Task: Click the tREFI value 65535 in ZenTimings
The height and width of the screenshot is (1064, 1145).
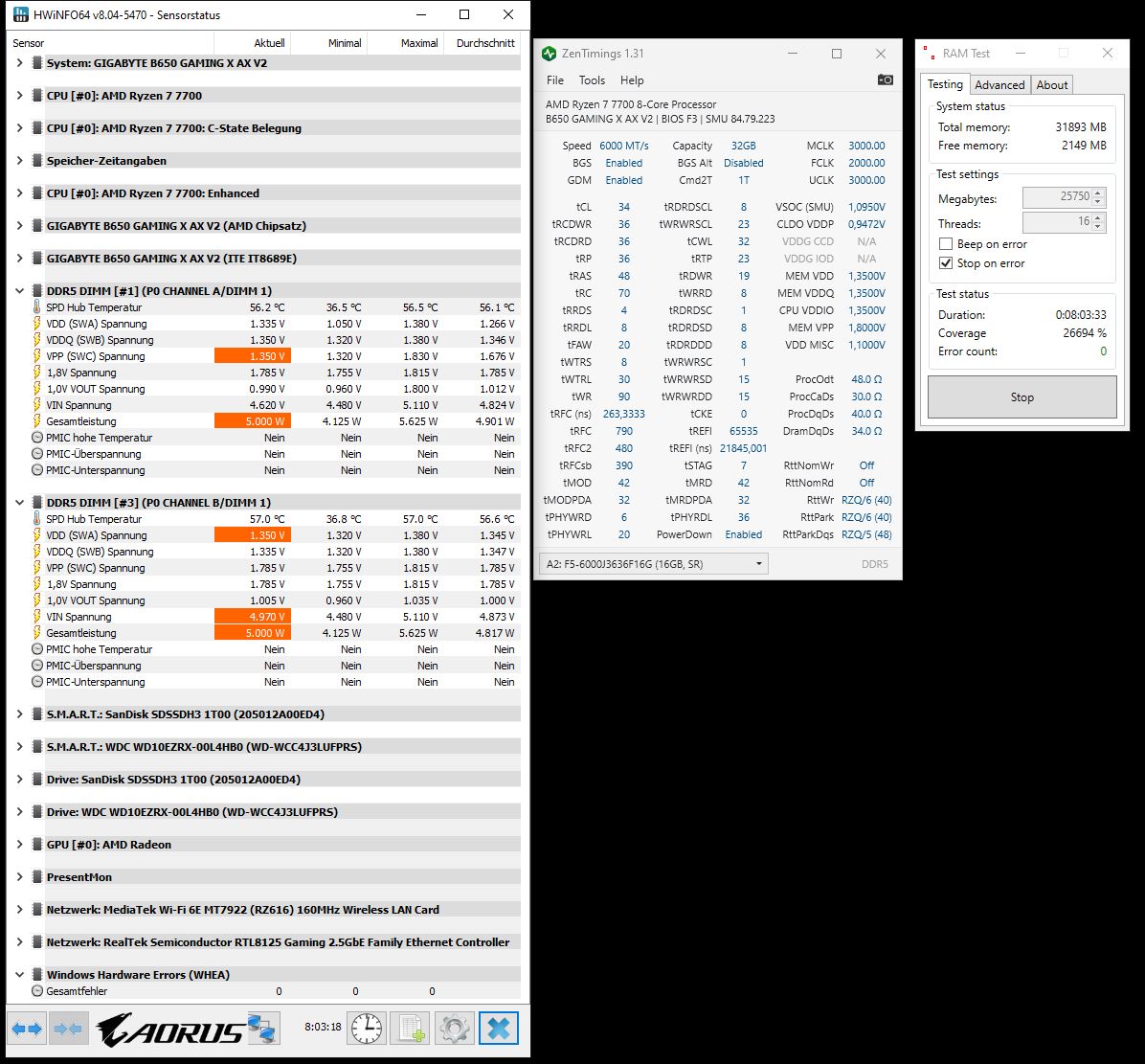Action: click(x=743, y=431)
